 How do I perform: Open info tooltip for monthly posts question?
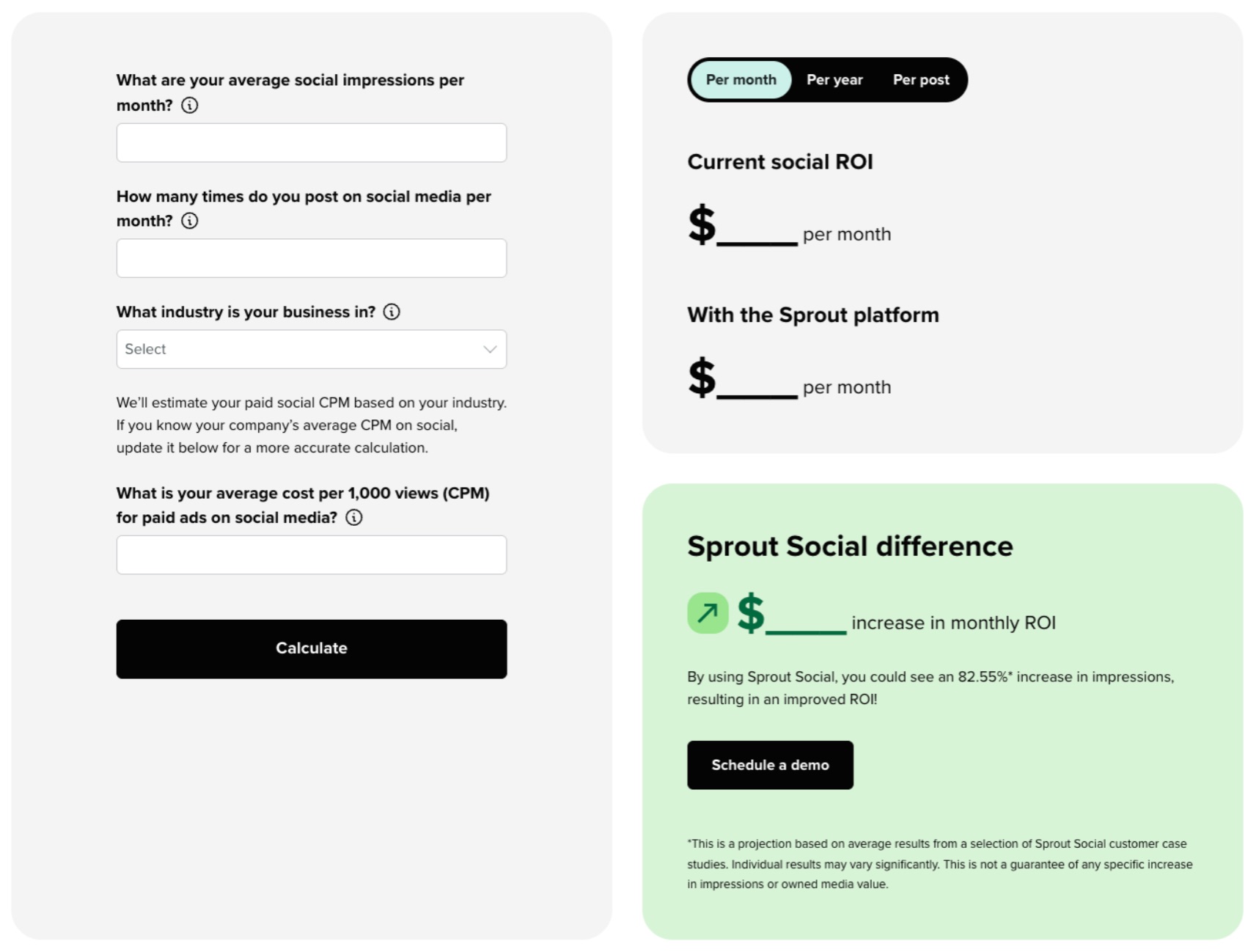[189, 221]
